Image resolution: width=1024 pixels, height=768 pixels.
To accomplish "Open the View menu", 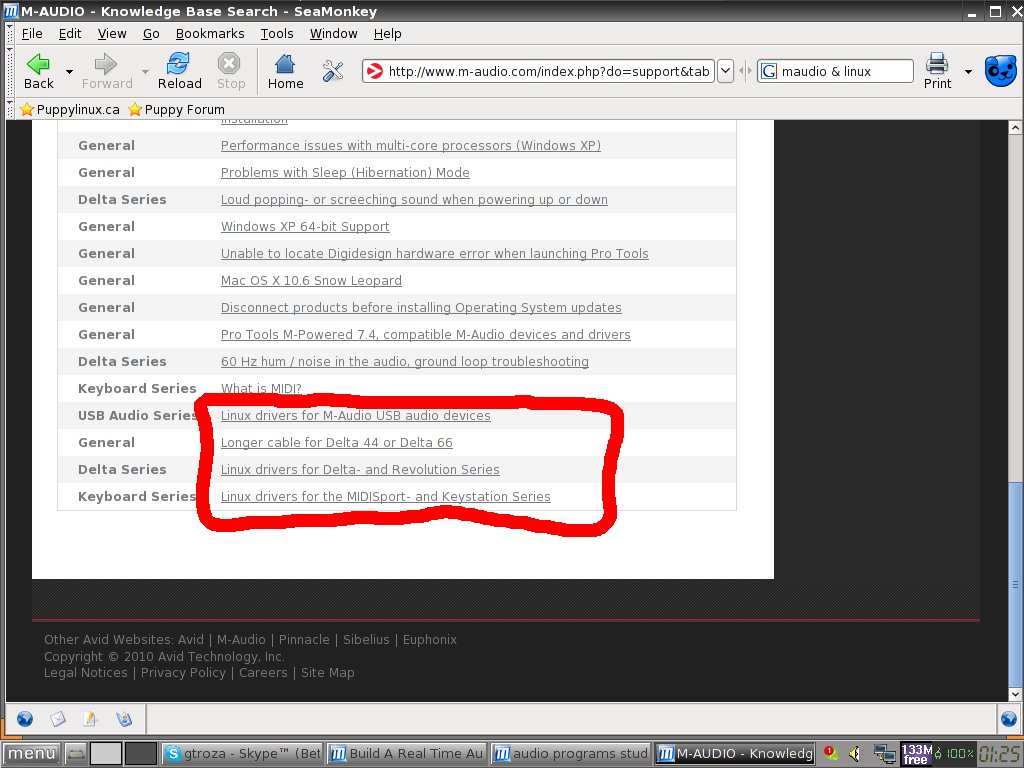I will 112,33.
